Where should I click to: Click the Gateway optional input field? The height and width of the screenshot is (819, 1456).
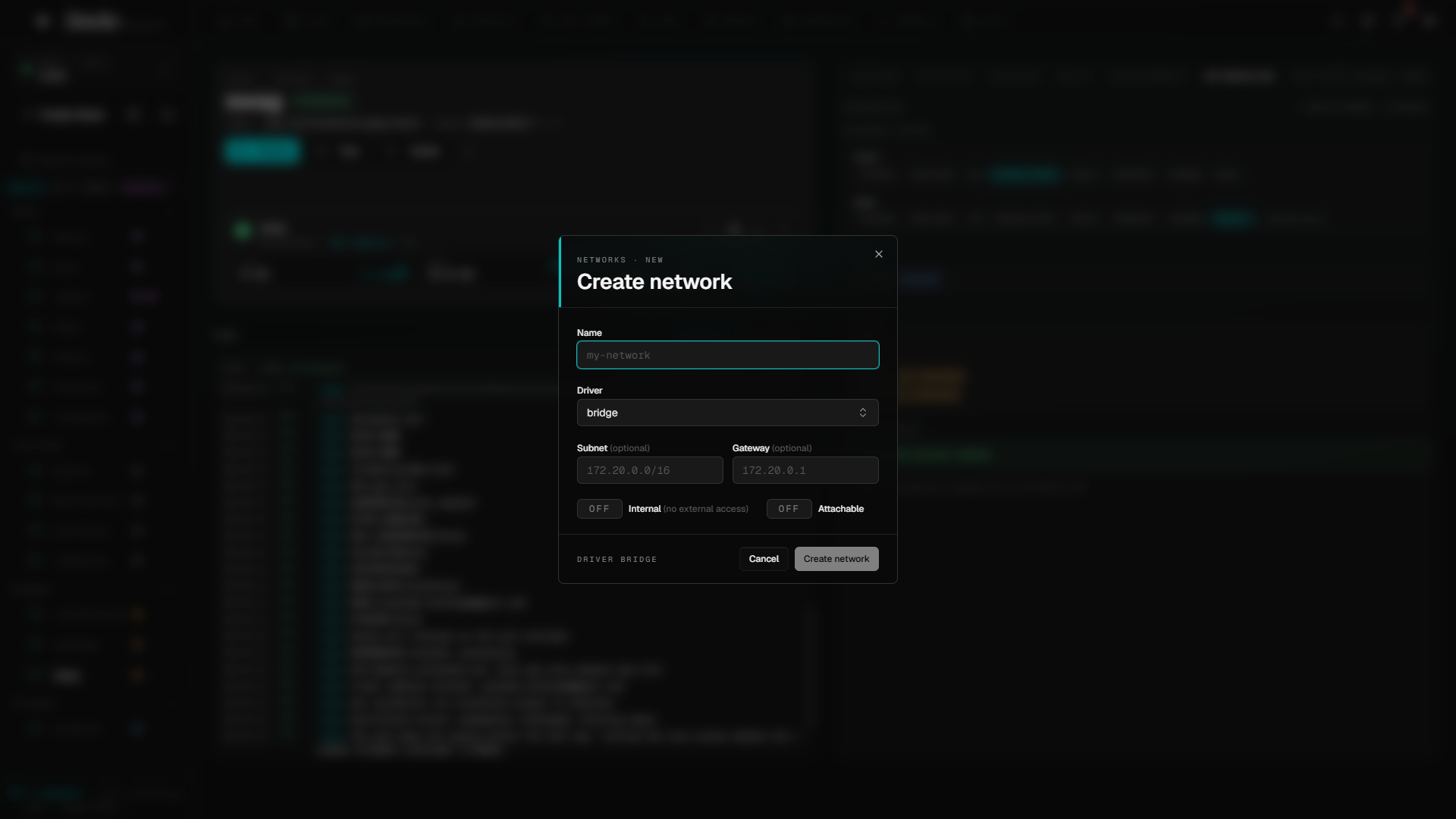[805, 470]
